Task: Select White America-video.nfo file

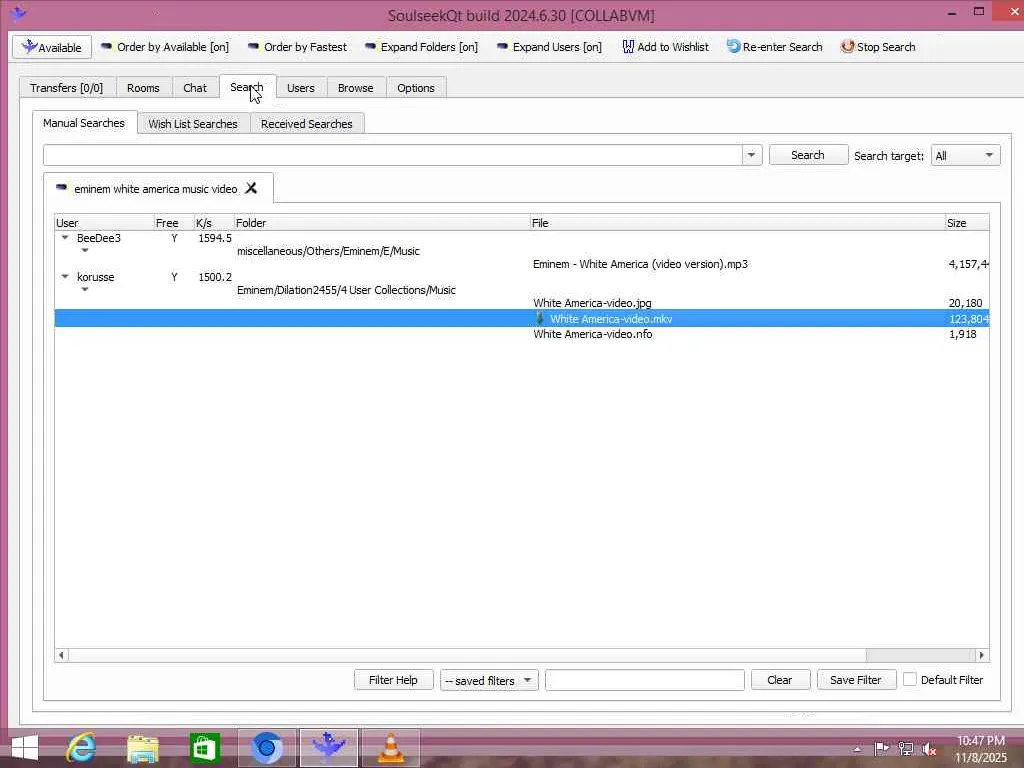Action: click(x=592, y=334)
